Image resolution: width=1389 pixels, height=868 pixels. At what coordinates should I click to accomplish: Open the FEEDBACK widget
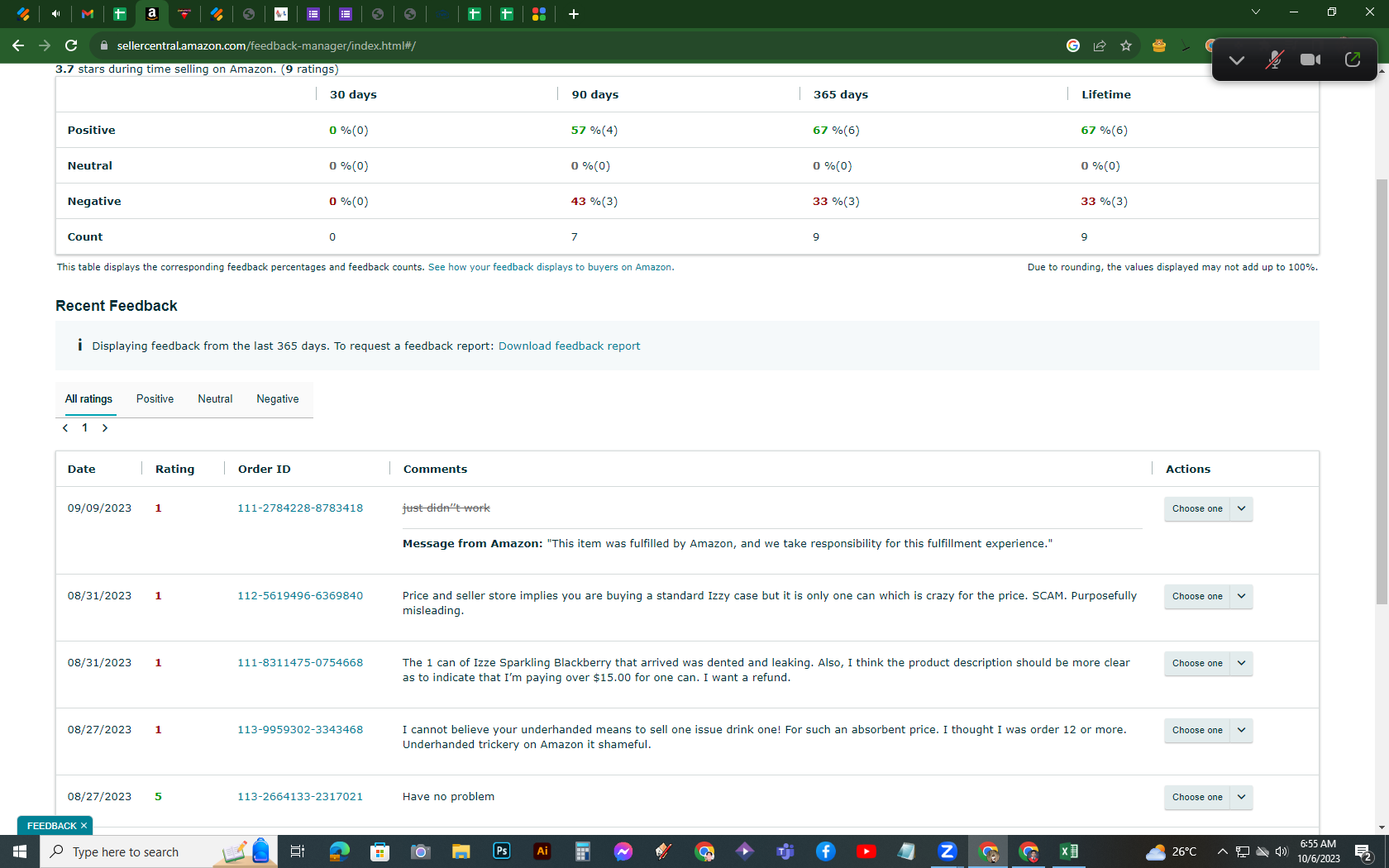pos(51,826)
